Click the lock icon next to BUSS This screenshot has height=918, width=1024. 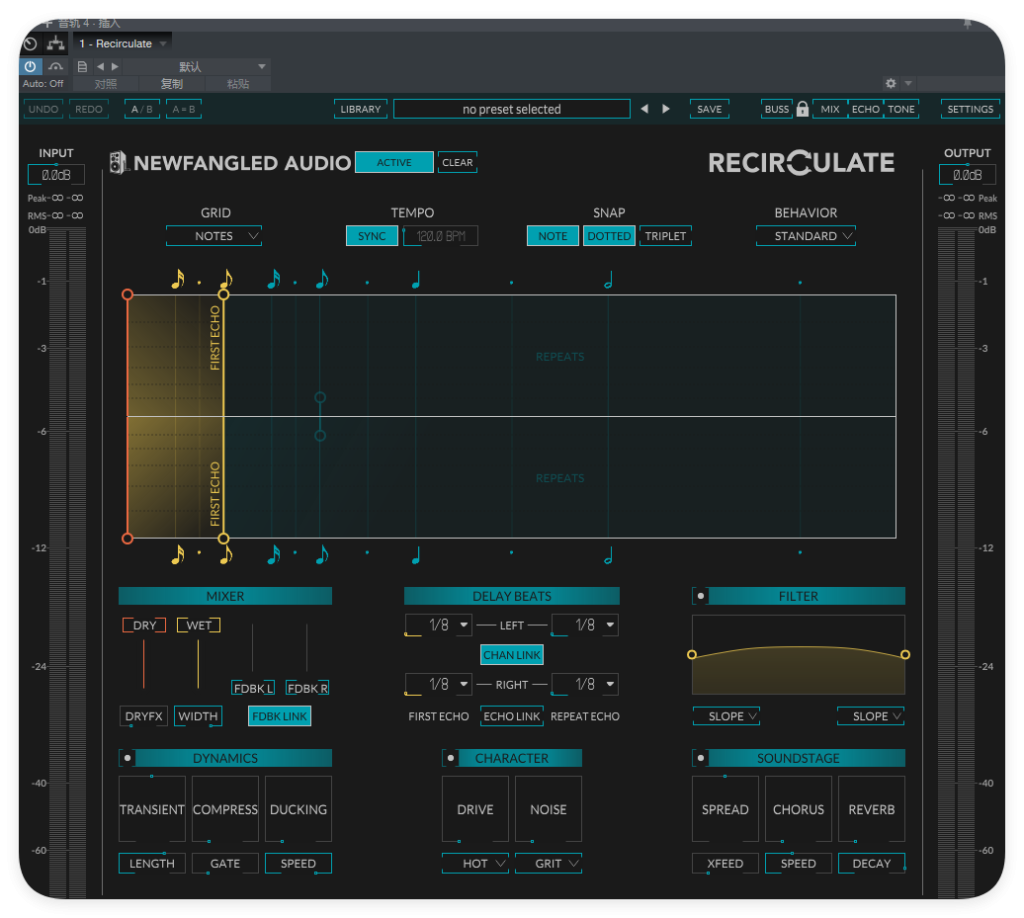tap(803, 109)
